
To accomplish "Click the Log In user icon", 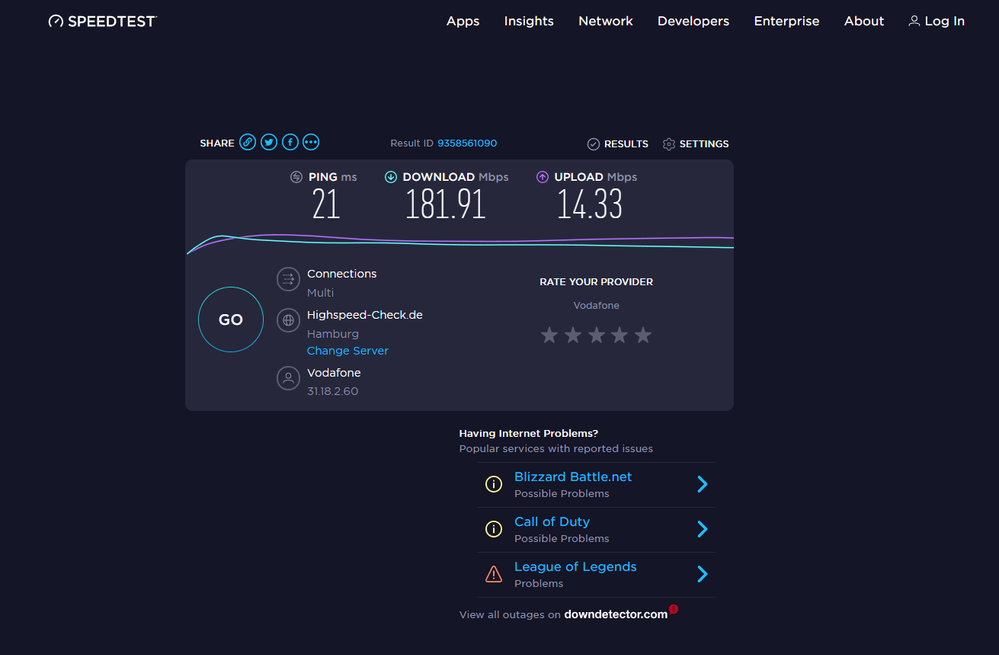I will pos(914,21).
